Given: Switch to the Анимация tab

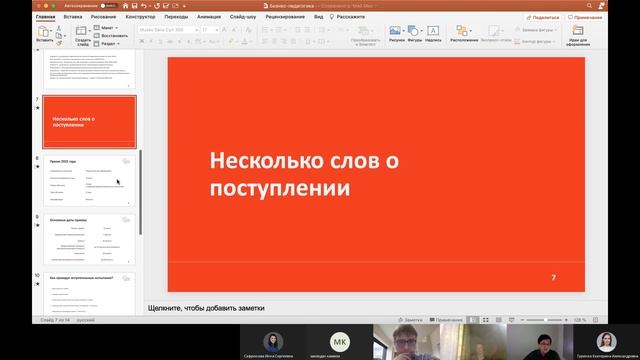Looking at the screenshot, I should point(209,17).
